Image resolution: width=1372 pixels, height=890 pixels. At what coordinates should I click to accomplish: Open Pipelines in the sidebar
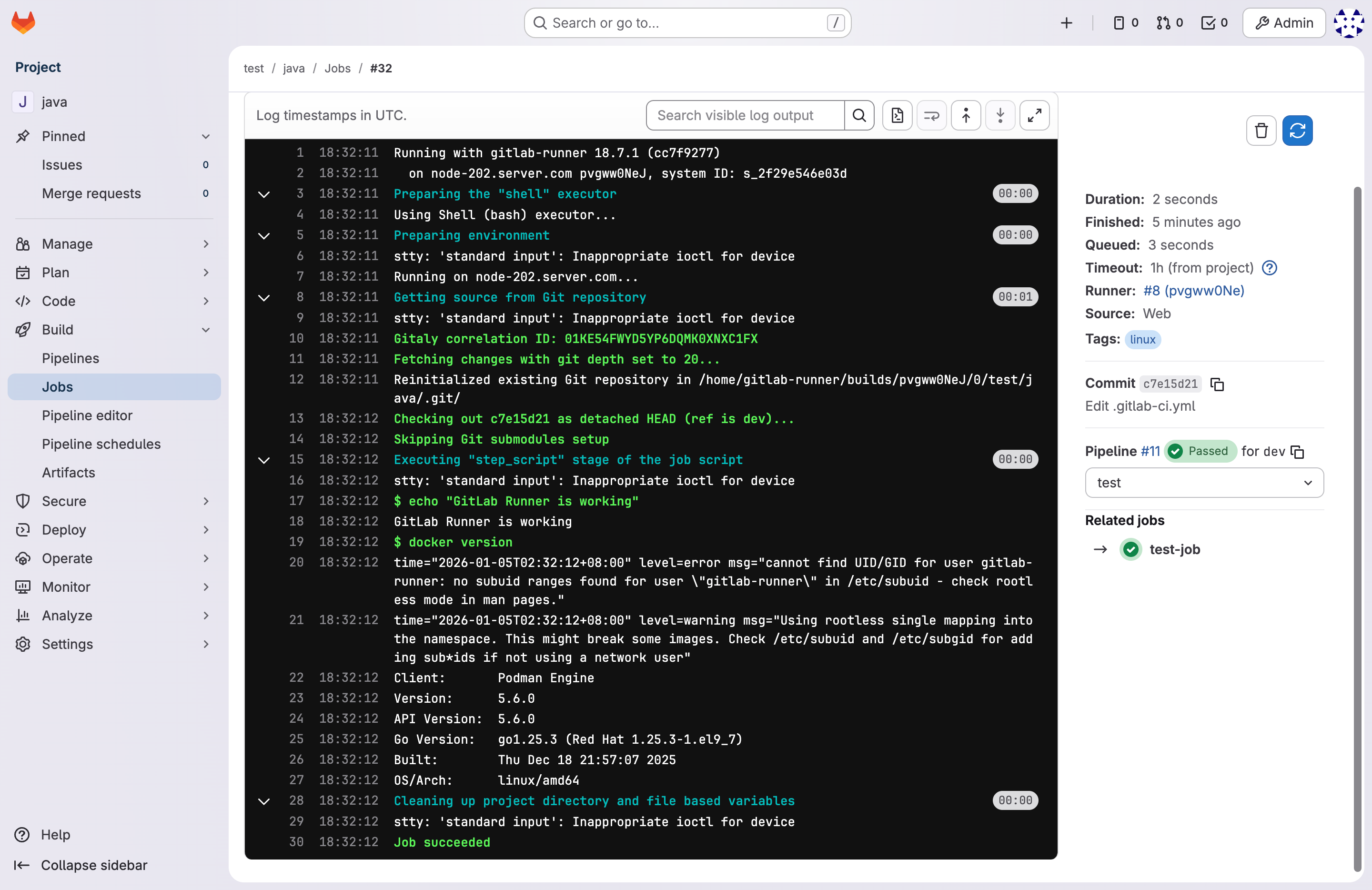coord(71,359)
